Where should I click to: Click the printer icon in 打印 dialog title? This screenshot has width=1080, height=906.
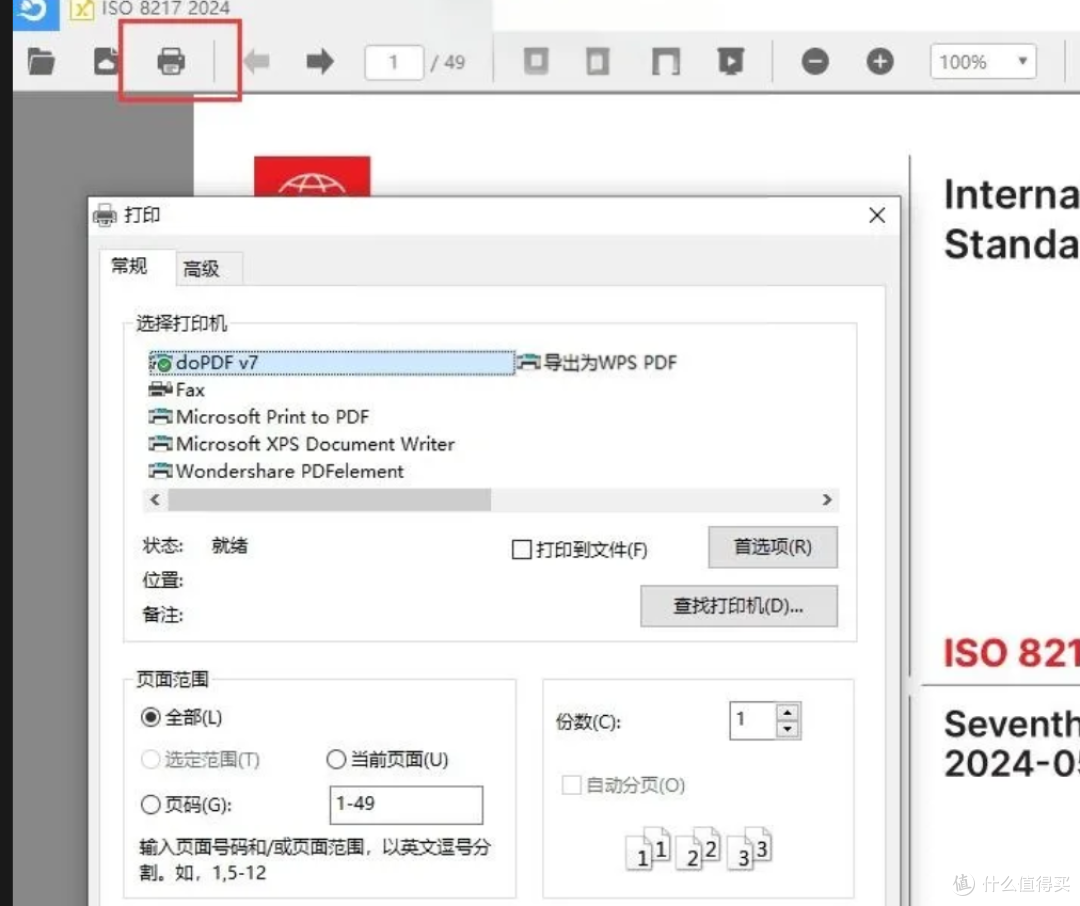coord(105,216)
